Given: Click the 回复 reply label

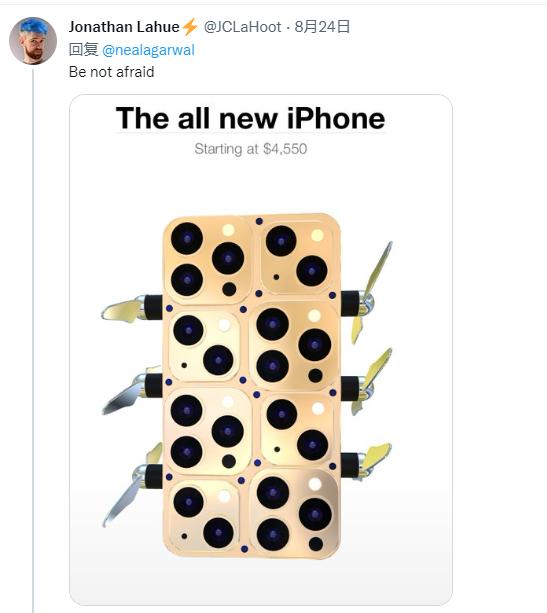Looking at the screenshot, I should point(83,50).
